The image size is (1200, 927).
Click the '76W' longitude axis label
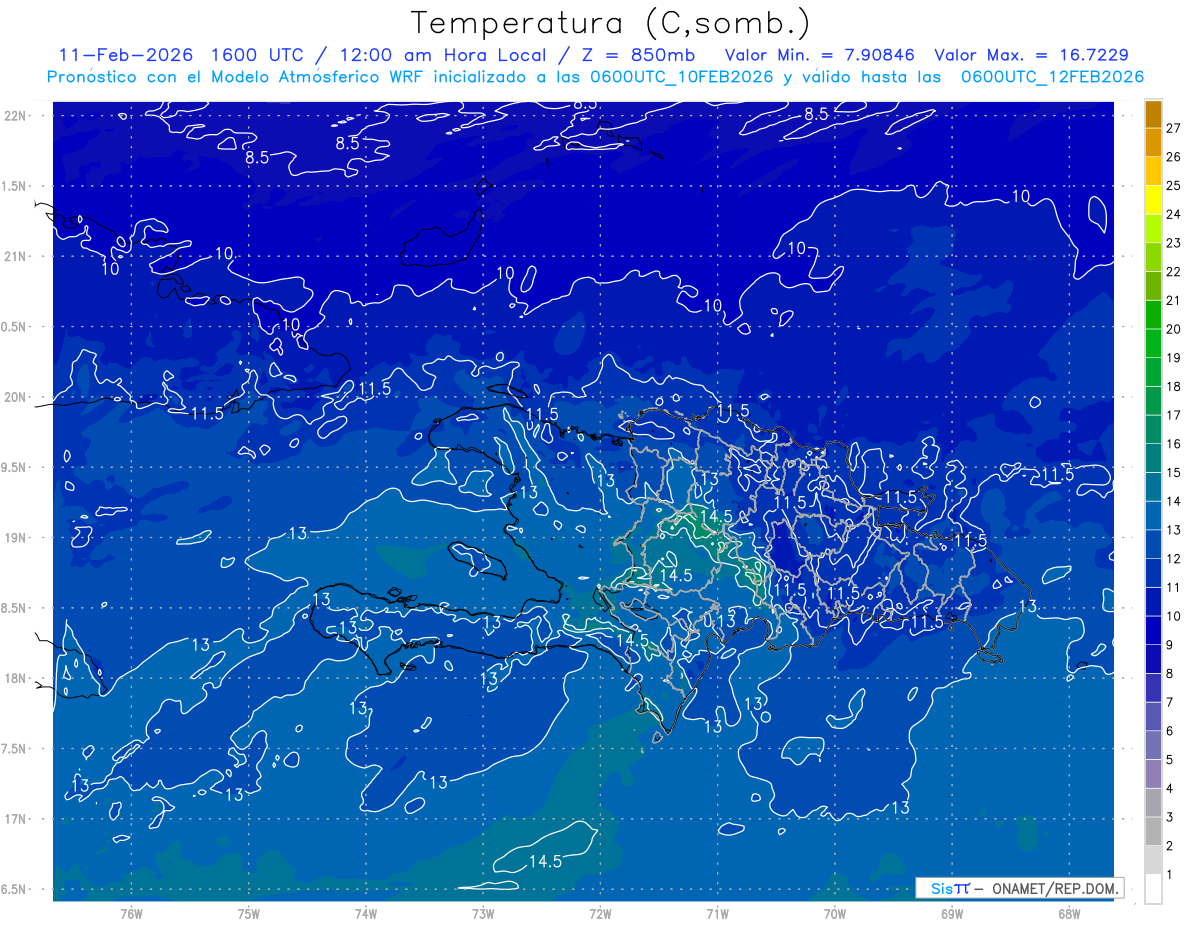131,913
